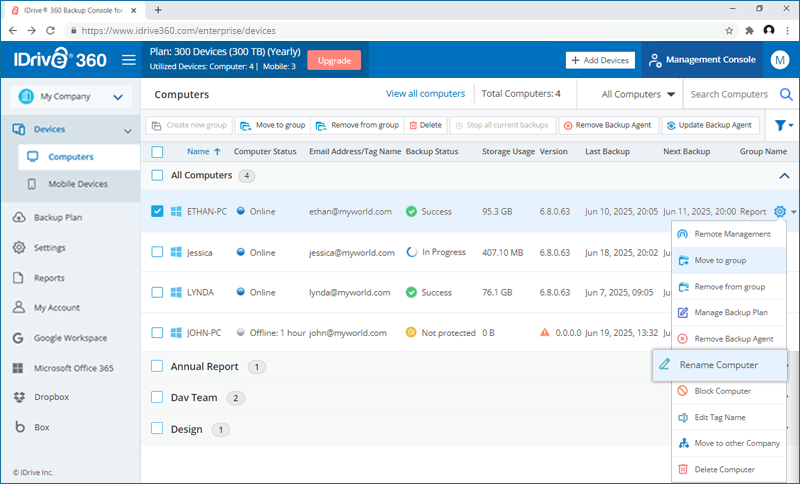Click the hamburger menu icon beside IDrive logo

click(x=128, y=60)
